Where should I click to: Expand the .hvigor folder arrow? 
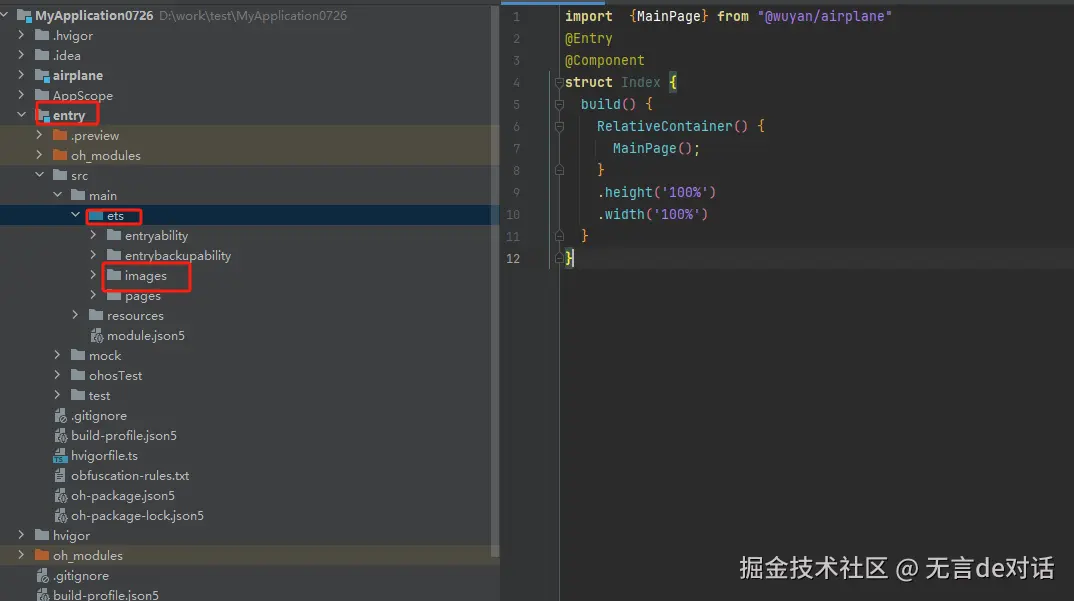pyautogui.click(x=21, y=34)
